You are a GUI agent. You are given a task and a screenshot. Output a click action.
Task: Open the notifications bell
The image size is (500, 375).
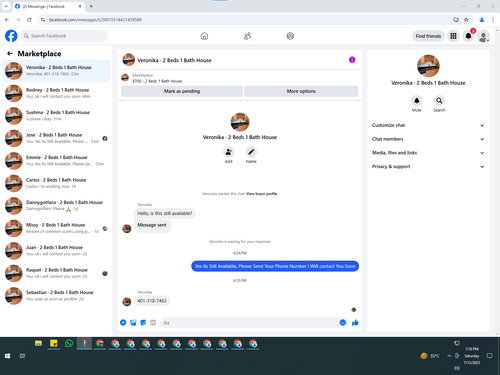coord(468,36)
